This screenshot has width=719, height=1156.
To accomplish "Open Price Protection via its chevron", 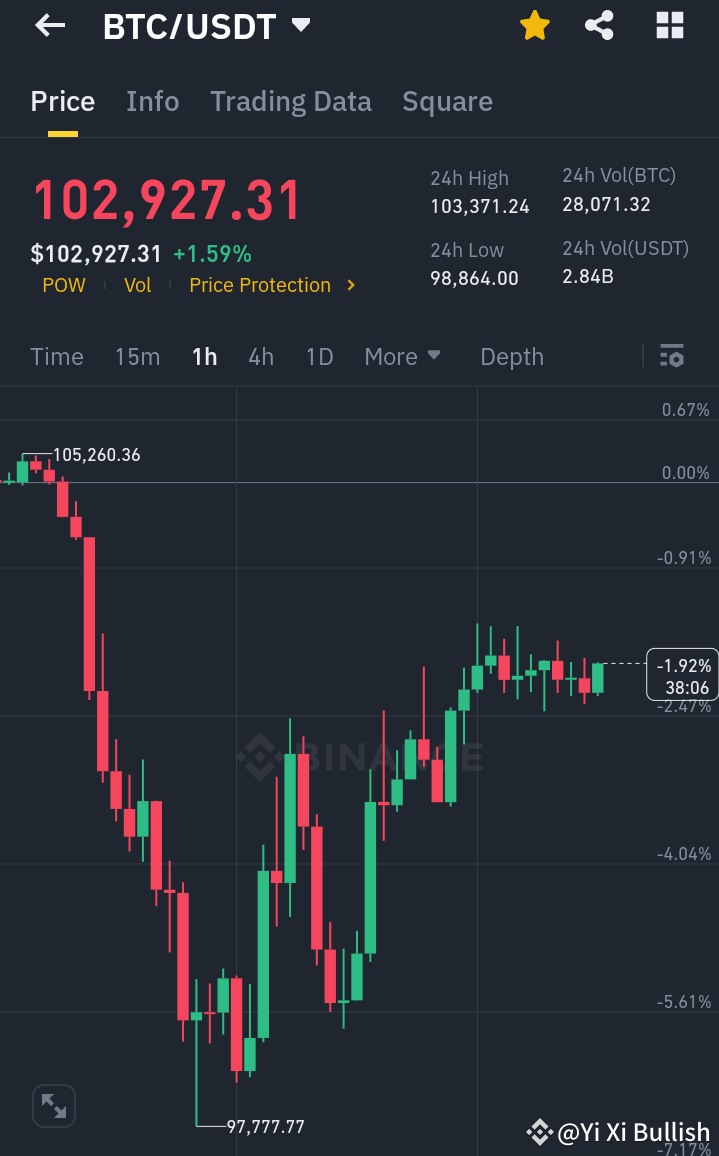I will tap(351, 285).
